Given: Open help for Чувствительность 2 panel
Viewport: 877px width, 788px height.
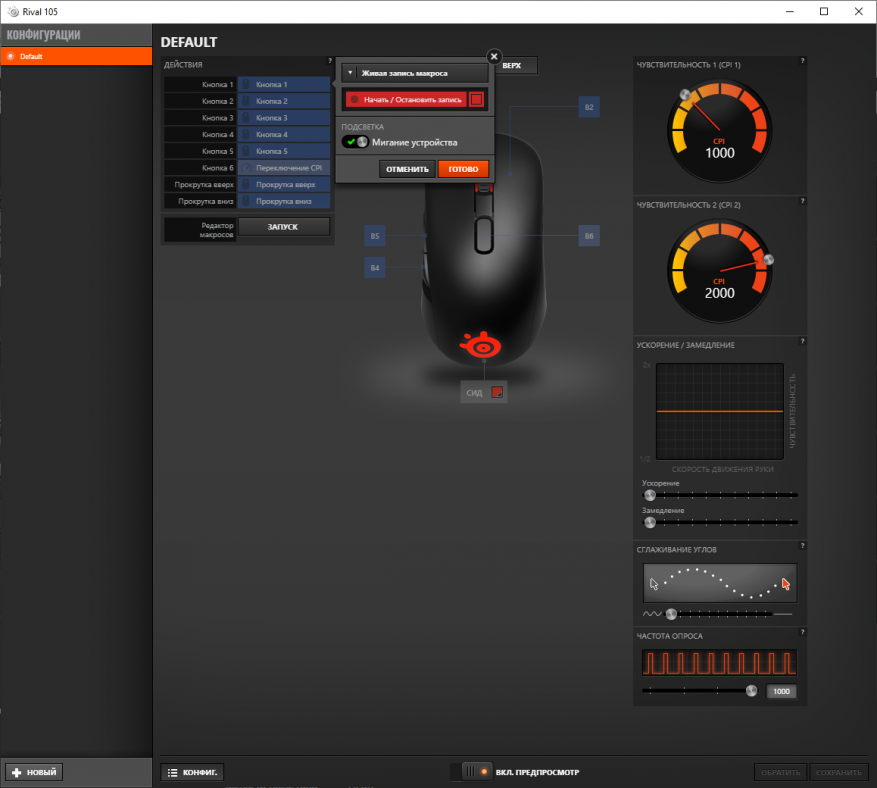Looking at the screenshot, I should [x=802, y=201].
